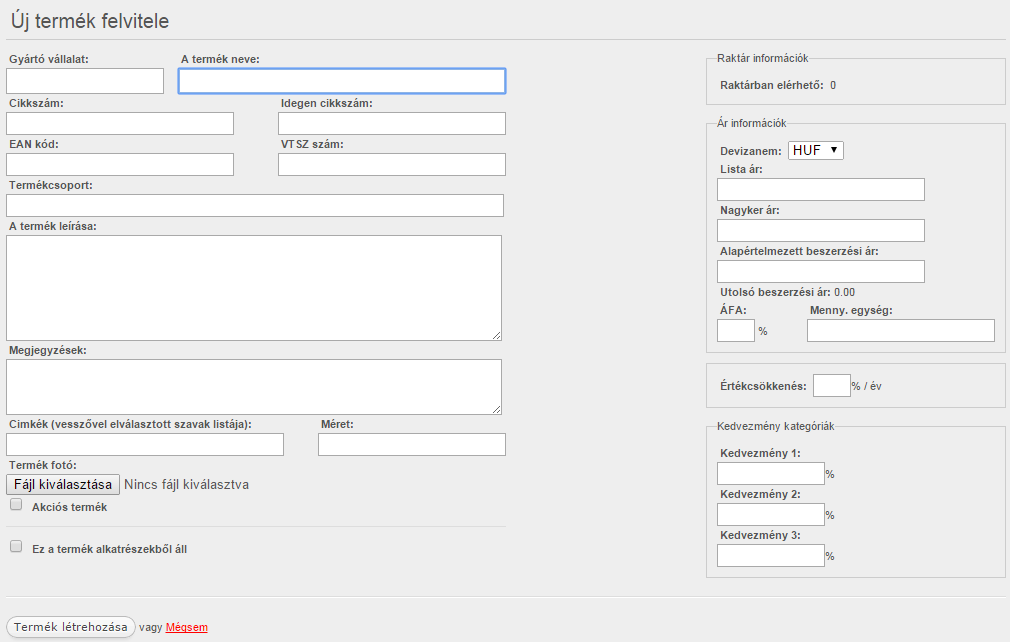The width and height of the screenshot is (1010, 642).
Task: Click inside the Megjegyzések textarea
Action: click(x=254, y=387)
